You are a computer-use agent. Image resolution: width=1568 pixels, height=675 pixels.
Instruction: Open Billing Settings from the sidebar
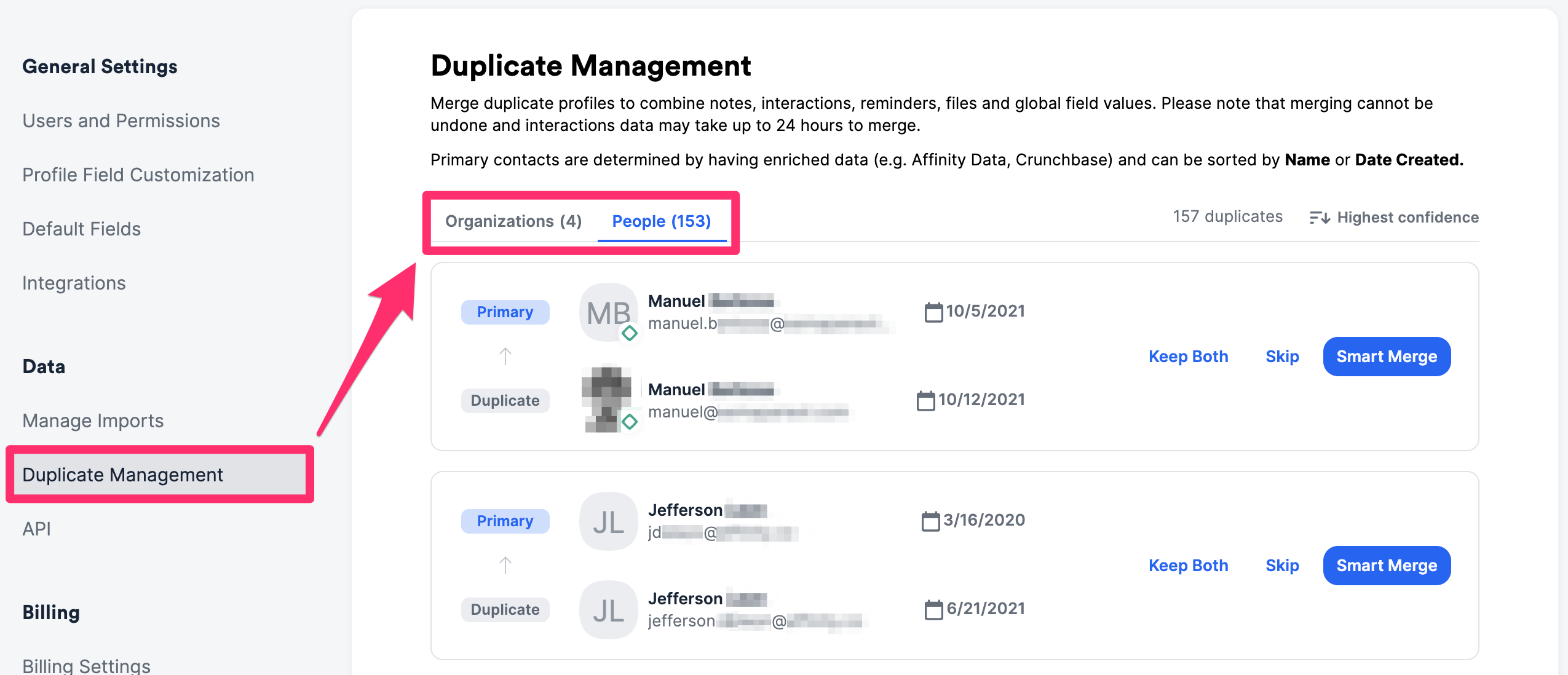pos(86,664)
